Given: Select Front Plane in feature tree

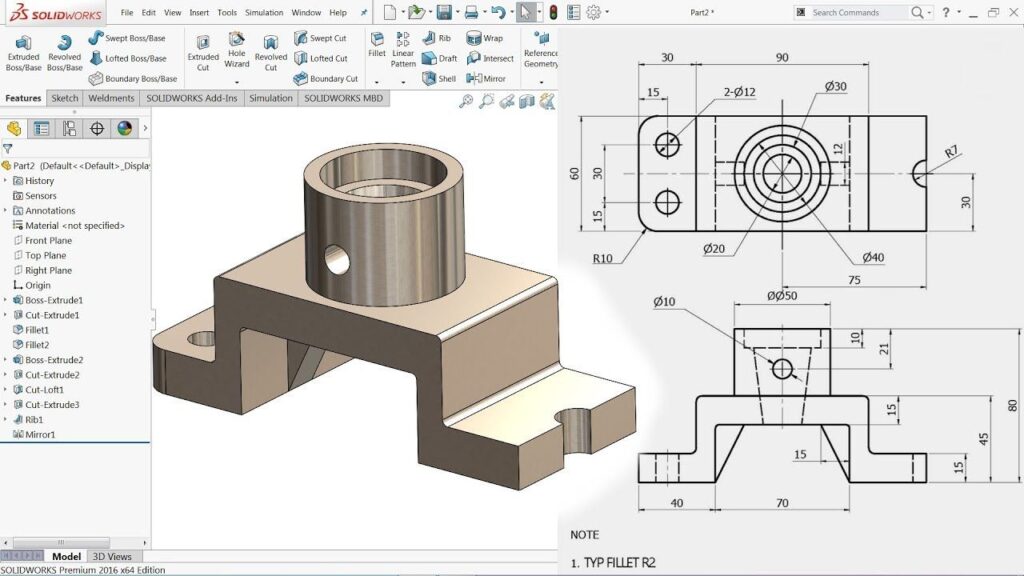Looking at the screenshot, I should [x=48, y=240].
